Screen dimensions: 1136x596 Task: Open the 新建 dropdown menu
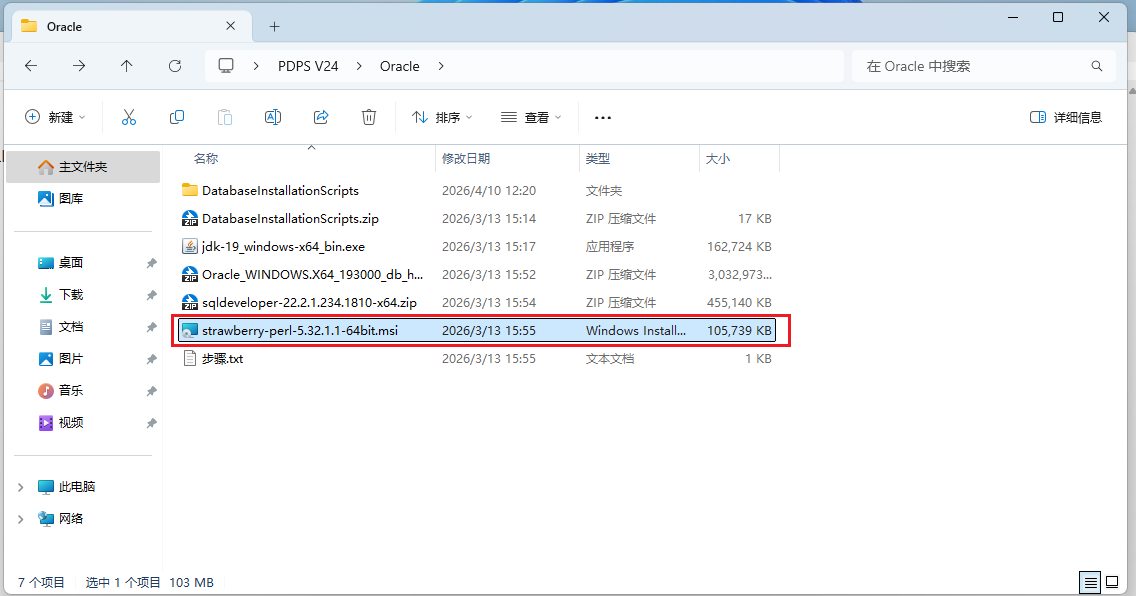(x=55, y=117)
